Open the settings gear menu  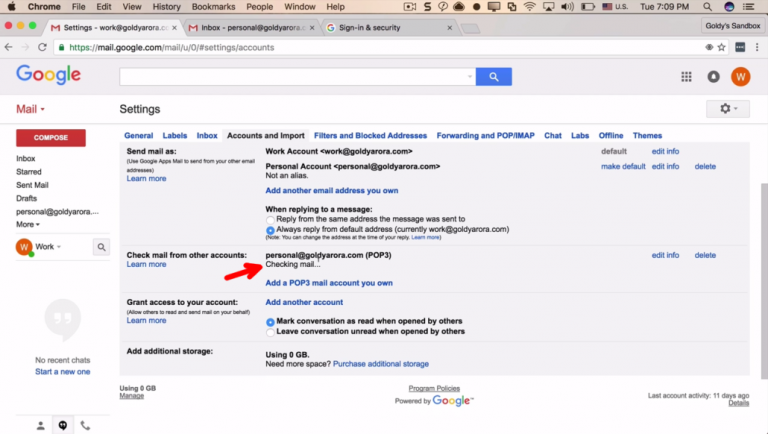[728, 109]
